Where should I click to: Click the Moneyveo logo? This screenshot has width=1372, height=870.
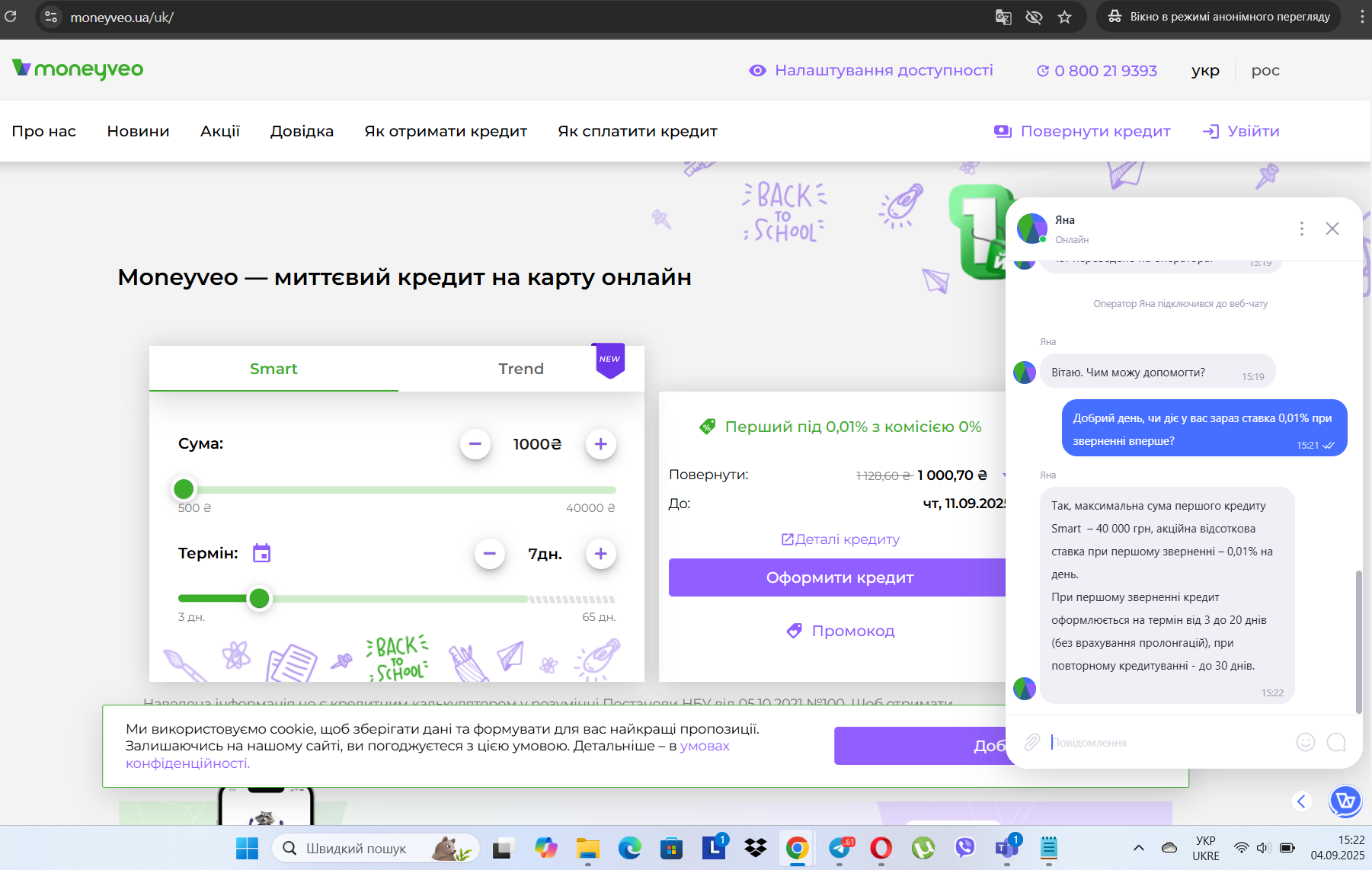tap(78, 69)
